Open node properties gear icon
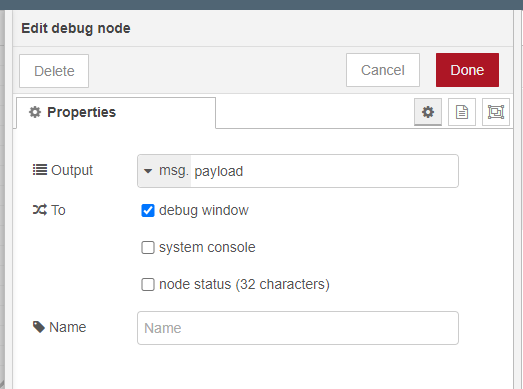Viewport: 523px width, 389px height. pos(428,112)
